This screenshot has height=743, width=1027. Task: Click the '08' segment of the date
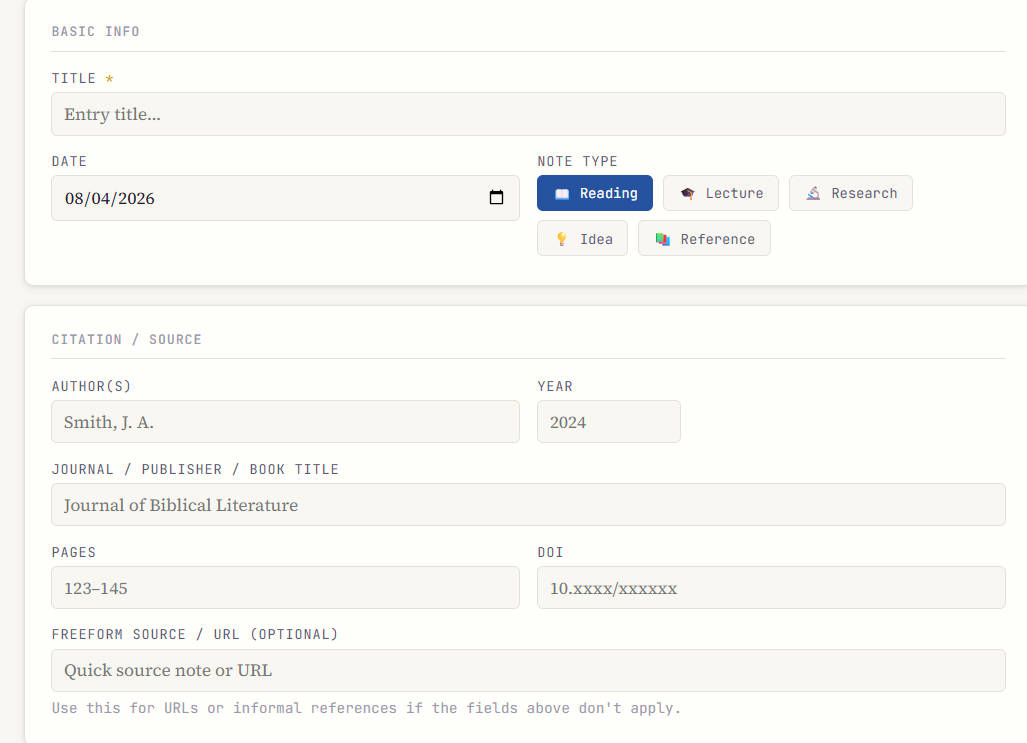tap(75, 198)
